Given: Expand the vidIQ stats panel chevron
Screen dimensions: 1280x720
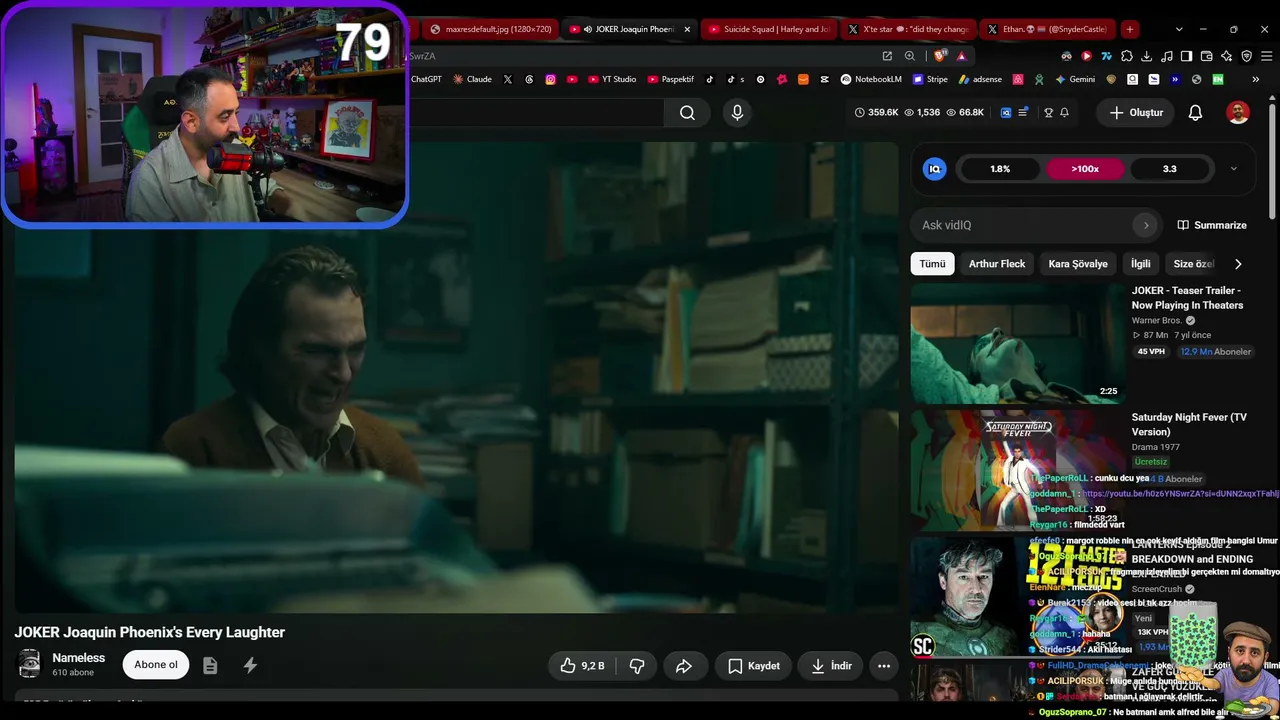Looking at the screenshot, I should pos(1233,169).
